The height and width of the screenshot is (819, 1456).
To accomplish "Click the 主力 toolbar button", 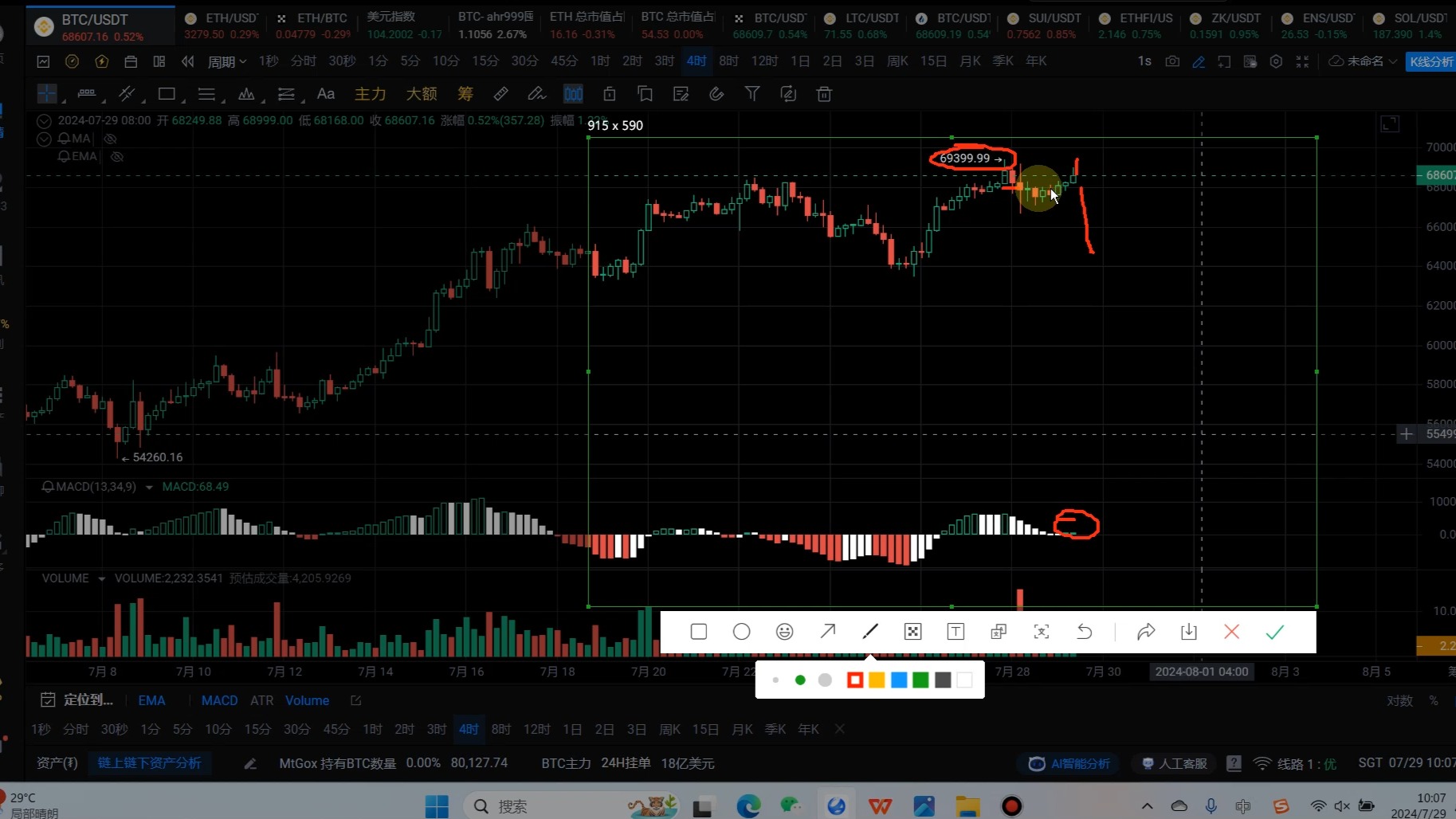I will pos(370,94).
